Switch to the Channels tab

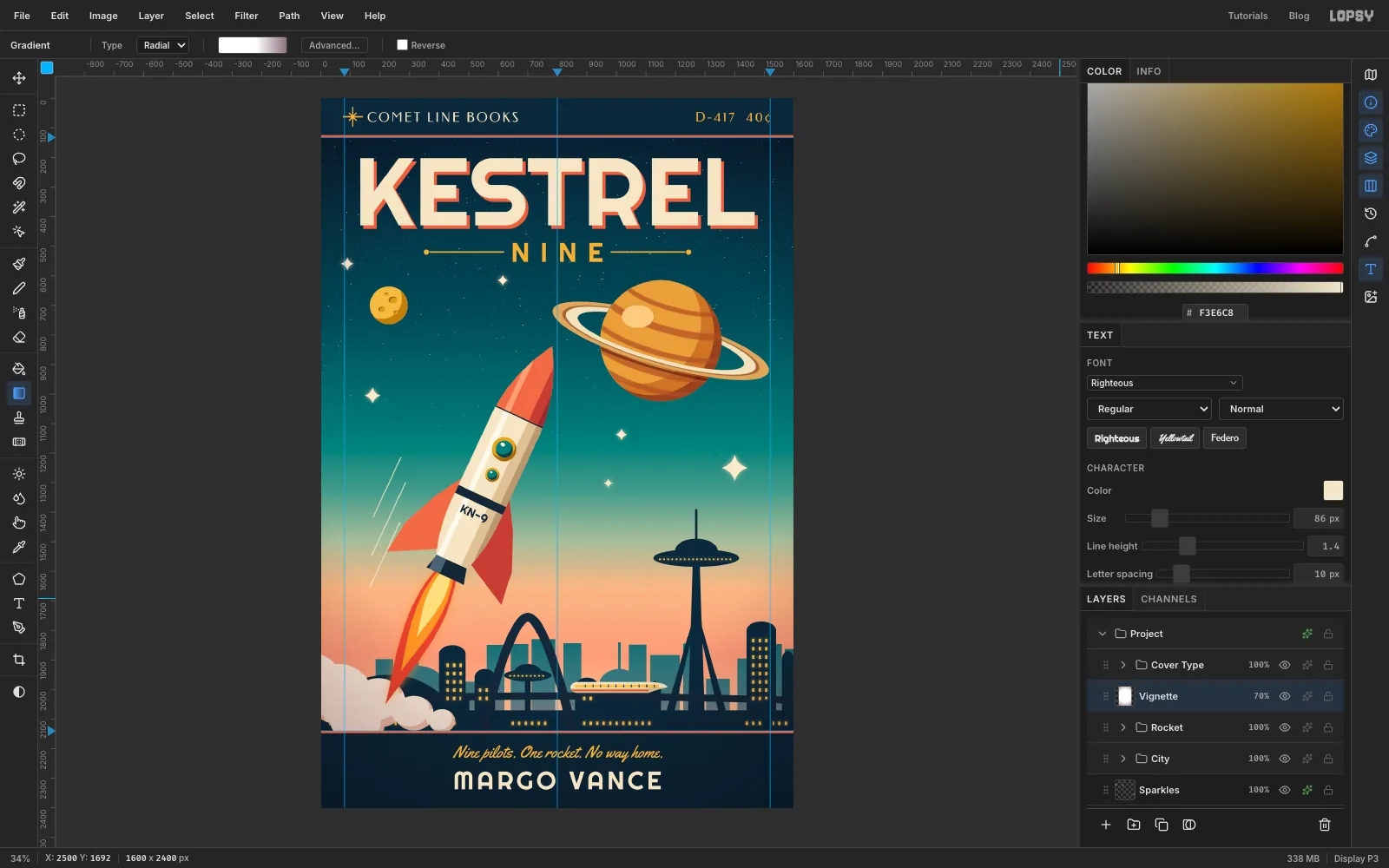[1168, 599]
